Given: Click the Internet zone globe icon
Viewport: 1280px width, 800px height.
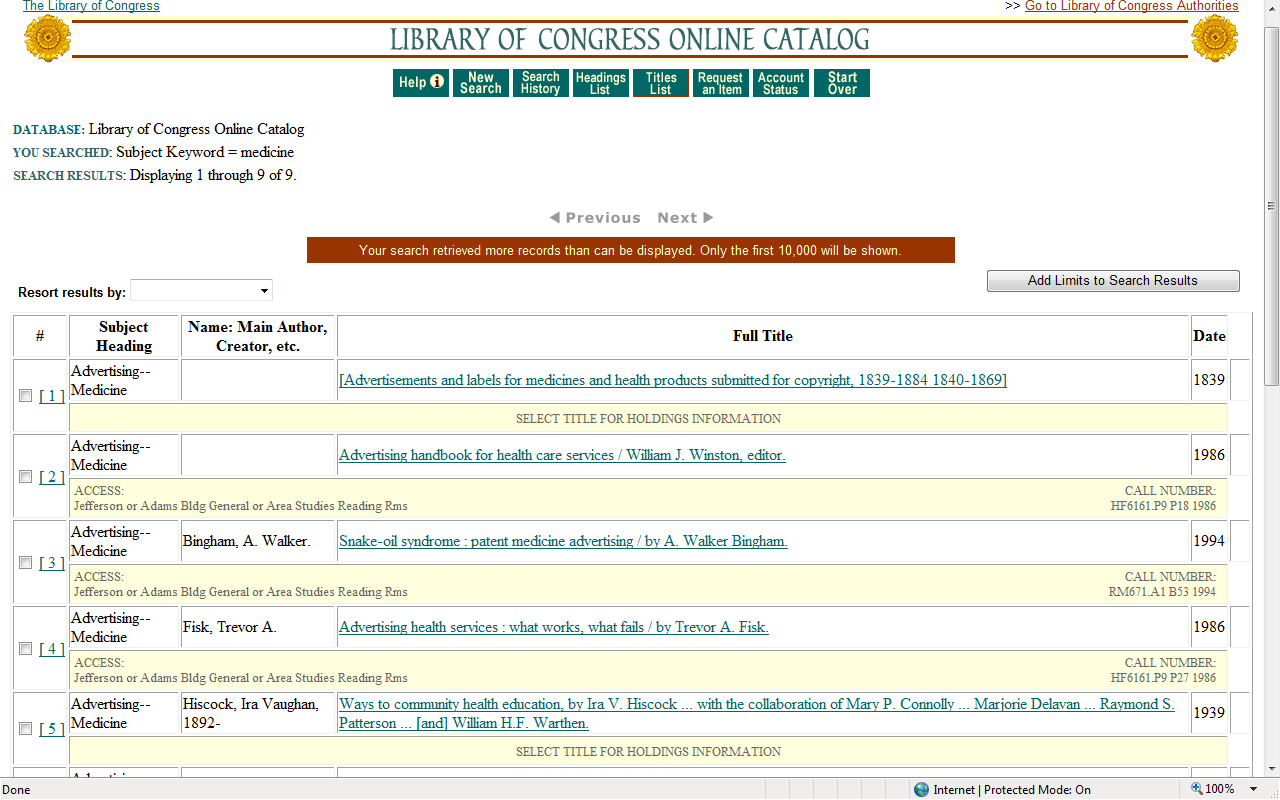Looking at the screenshot, I should tap(921, 789).
